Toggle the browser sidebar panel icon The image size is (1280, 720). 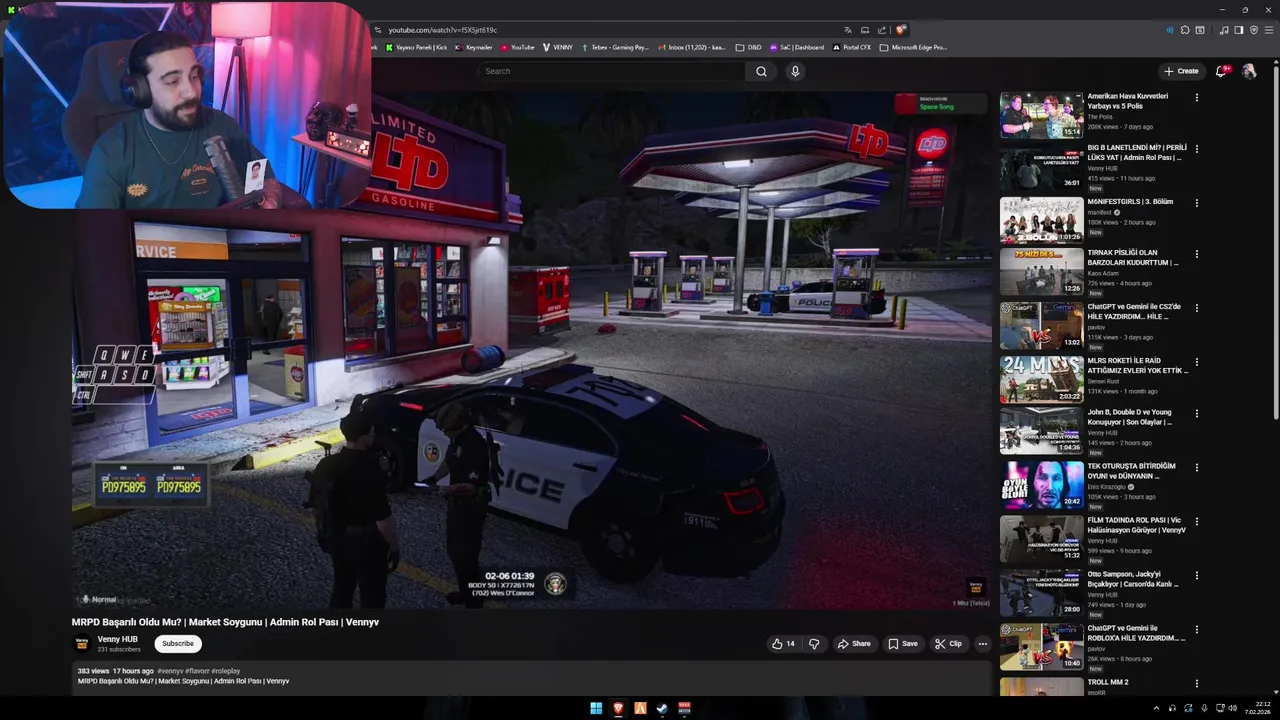click(1239, 30)
